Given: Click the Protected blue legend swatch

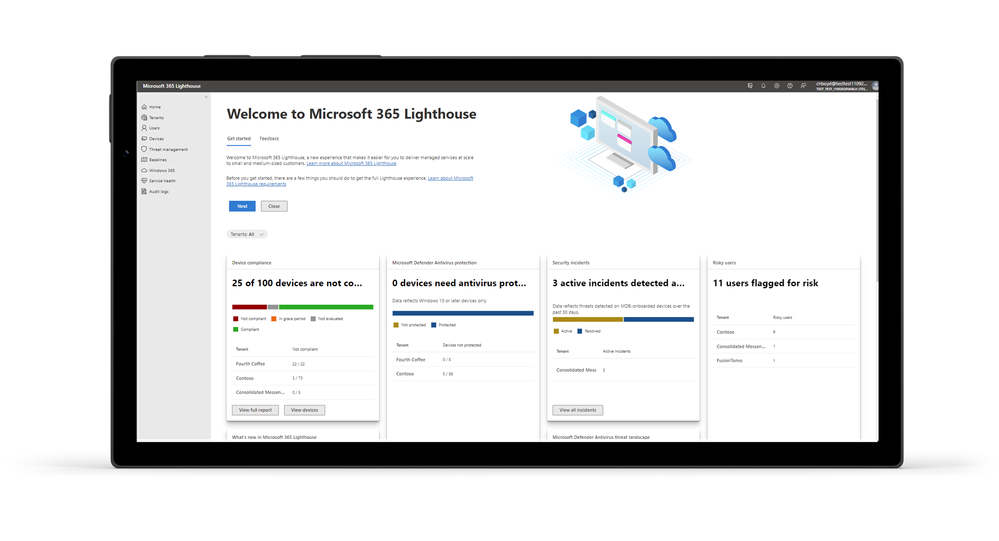Looking at the screenshot, I should point(434,325).
